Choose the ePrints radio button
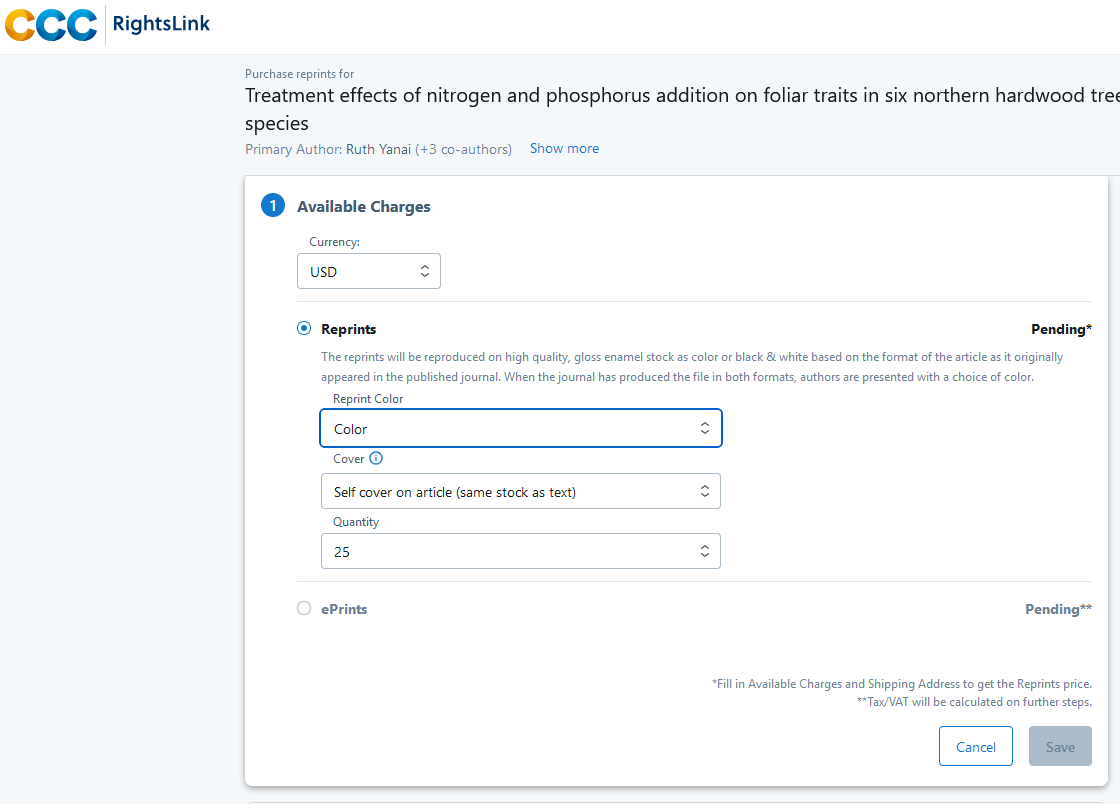This screenshot has width=1120, height=804. pyautogui.click(x=304, y=608)
